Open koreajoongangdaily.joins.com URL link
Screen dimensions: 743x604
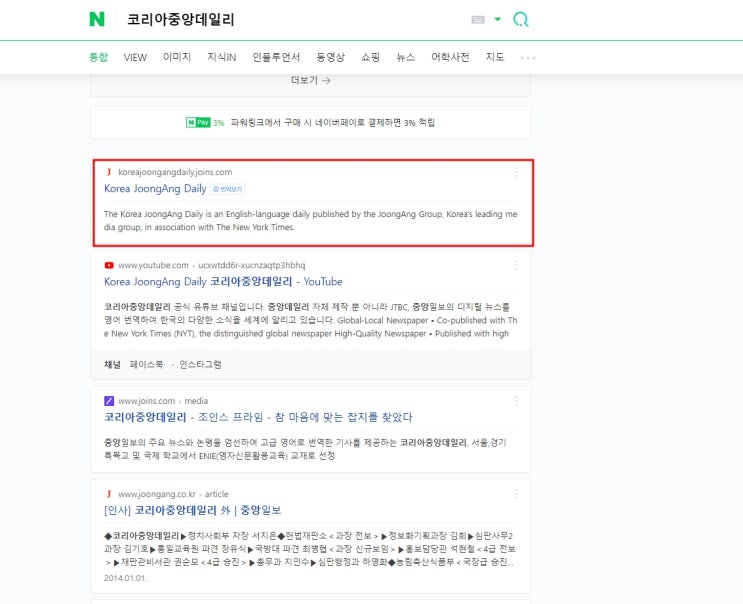point(175,172)
